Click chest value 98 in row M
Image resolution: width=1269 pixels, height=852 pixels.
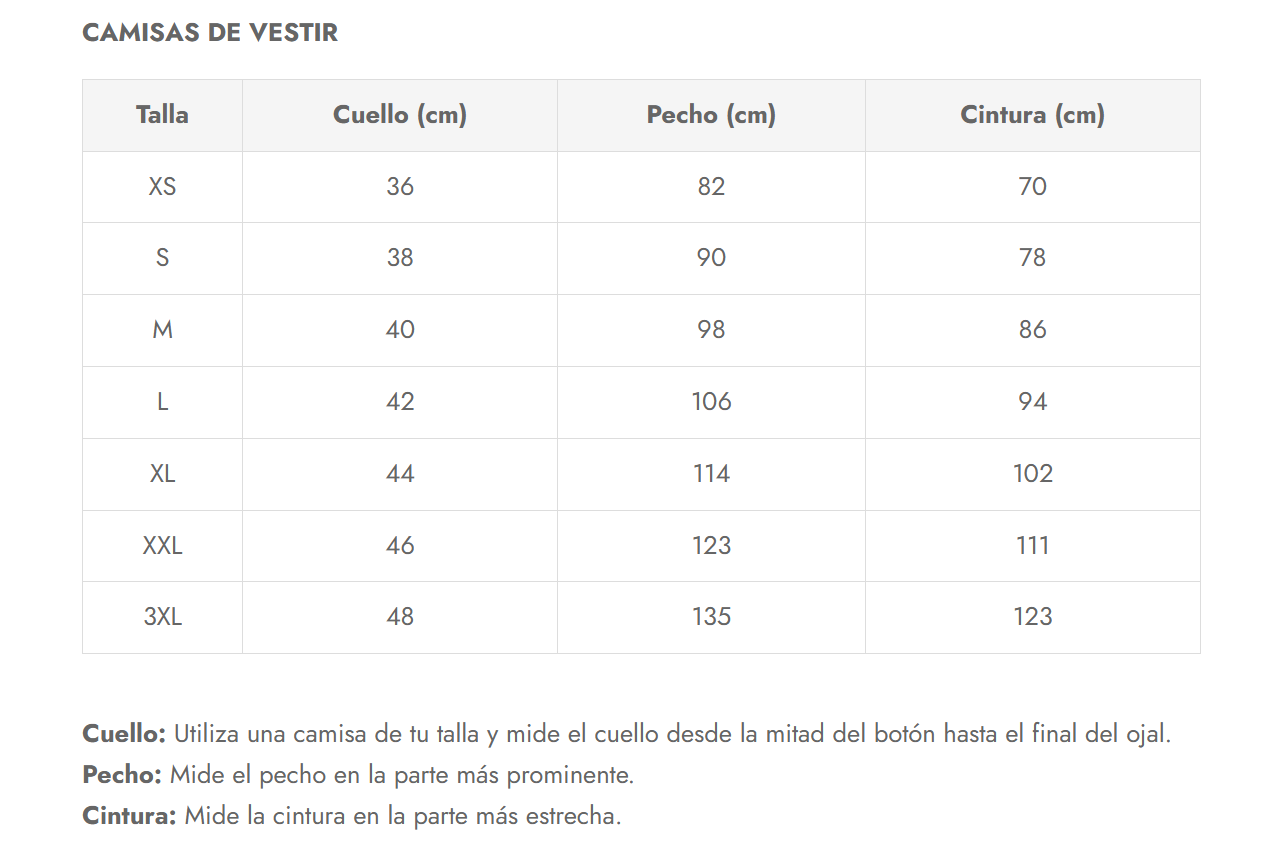click(x=711, y=330)
